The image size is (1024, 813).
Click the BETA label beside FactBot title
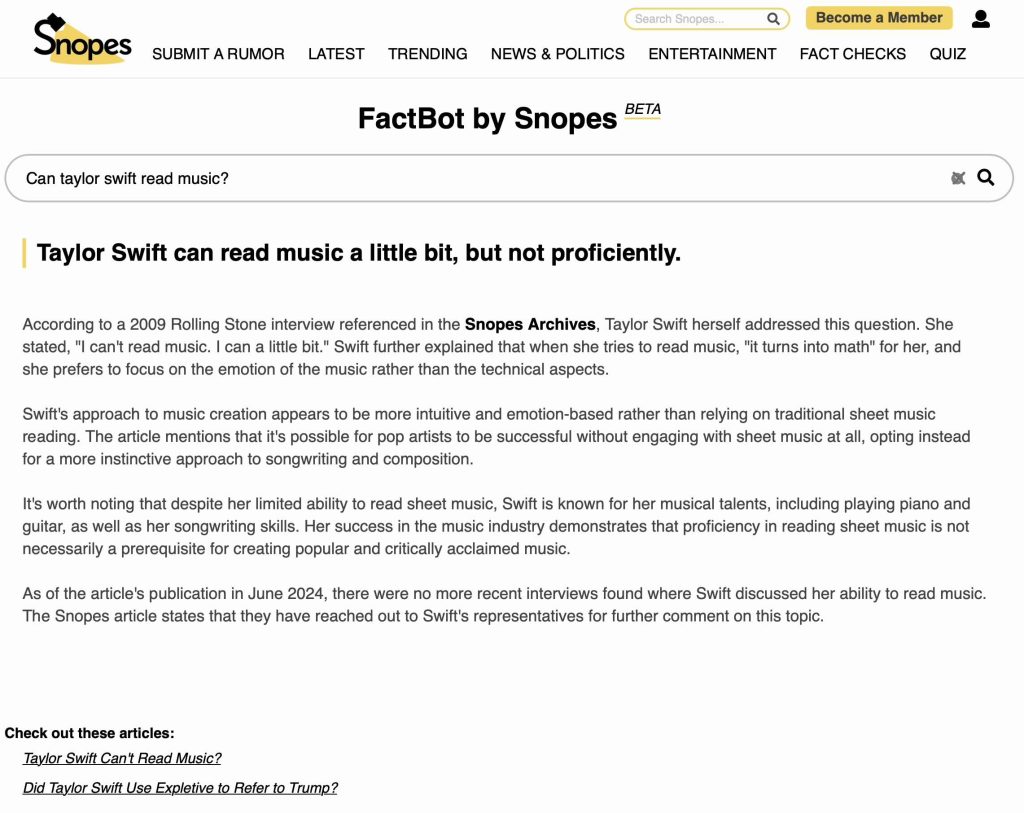coord(642,109)
